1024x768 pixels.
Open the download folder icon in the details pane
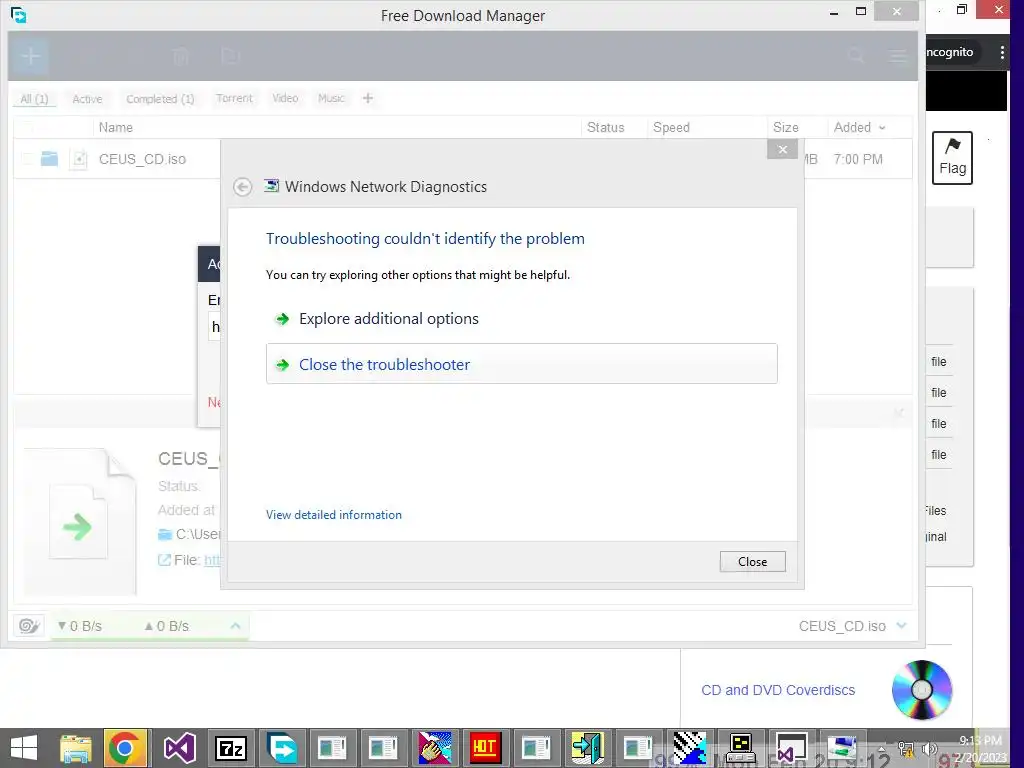tap(165, 535)
